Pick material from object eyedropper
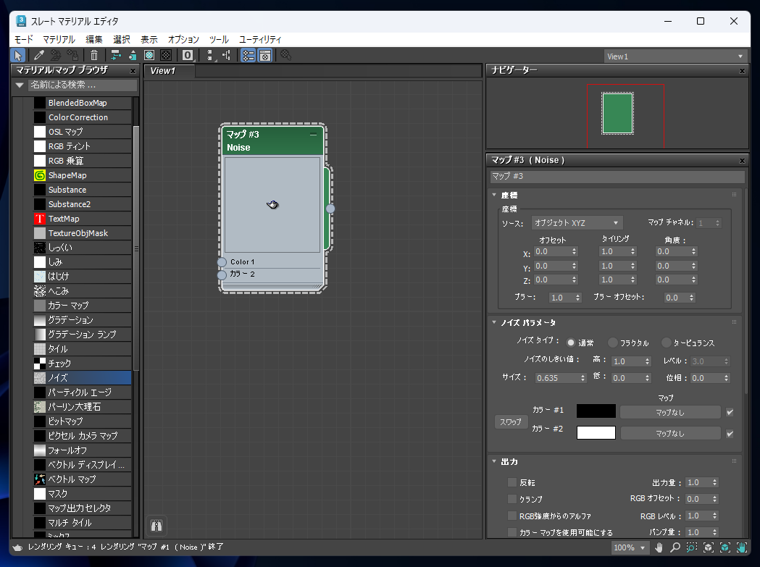Screen dimensions: 760x567 [x=39, y=55]
